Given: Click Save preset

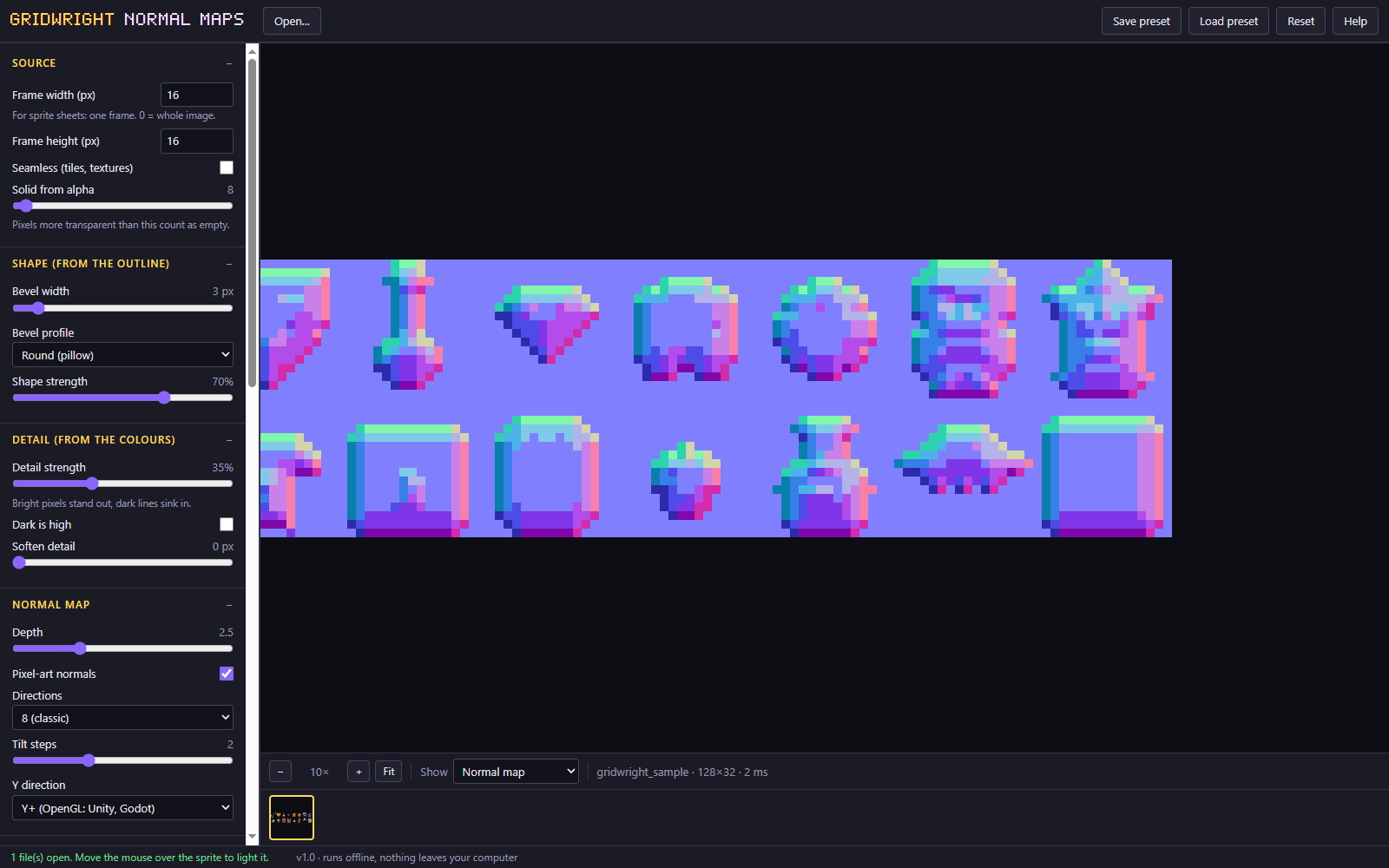Looking at the screenshot, I should pos(1142,21).
